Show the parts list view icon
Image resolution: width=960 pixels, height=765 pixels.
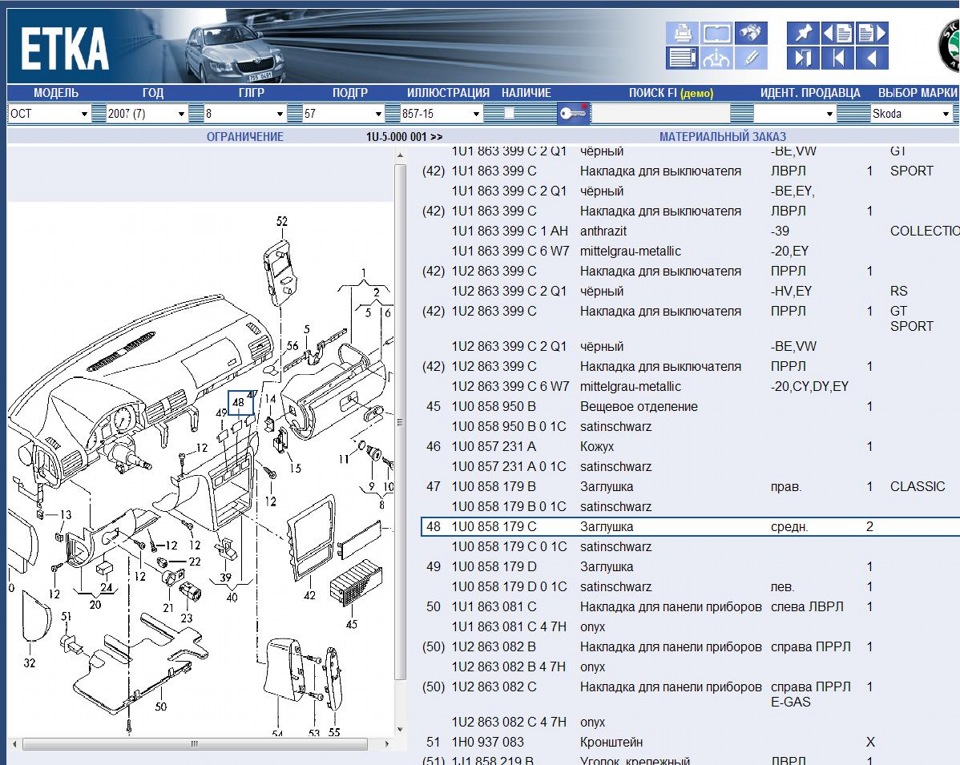682,58
